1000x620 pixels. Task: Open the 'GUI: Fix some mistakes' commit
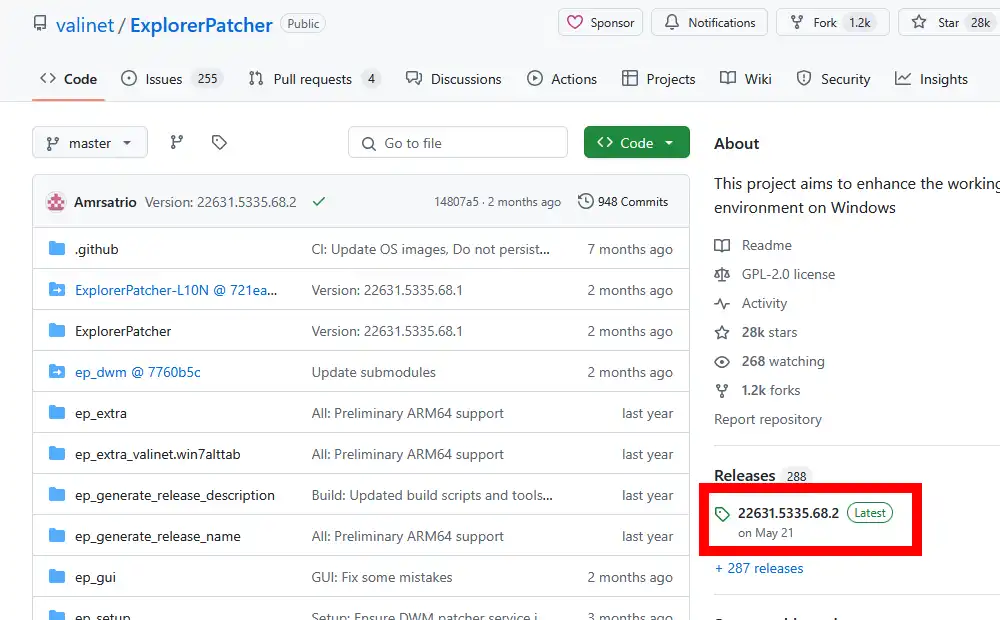[x=382, y=577]
